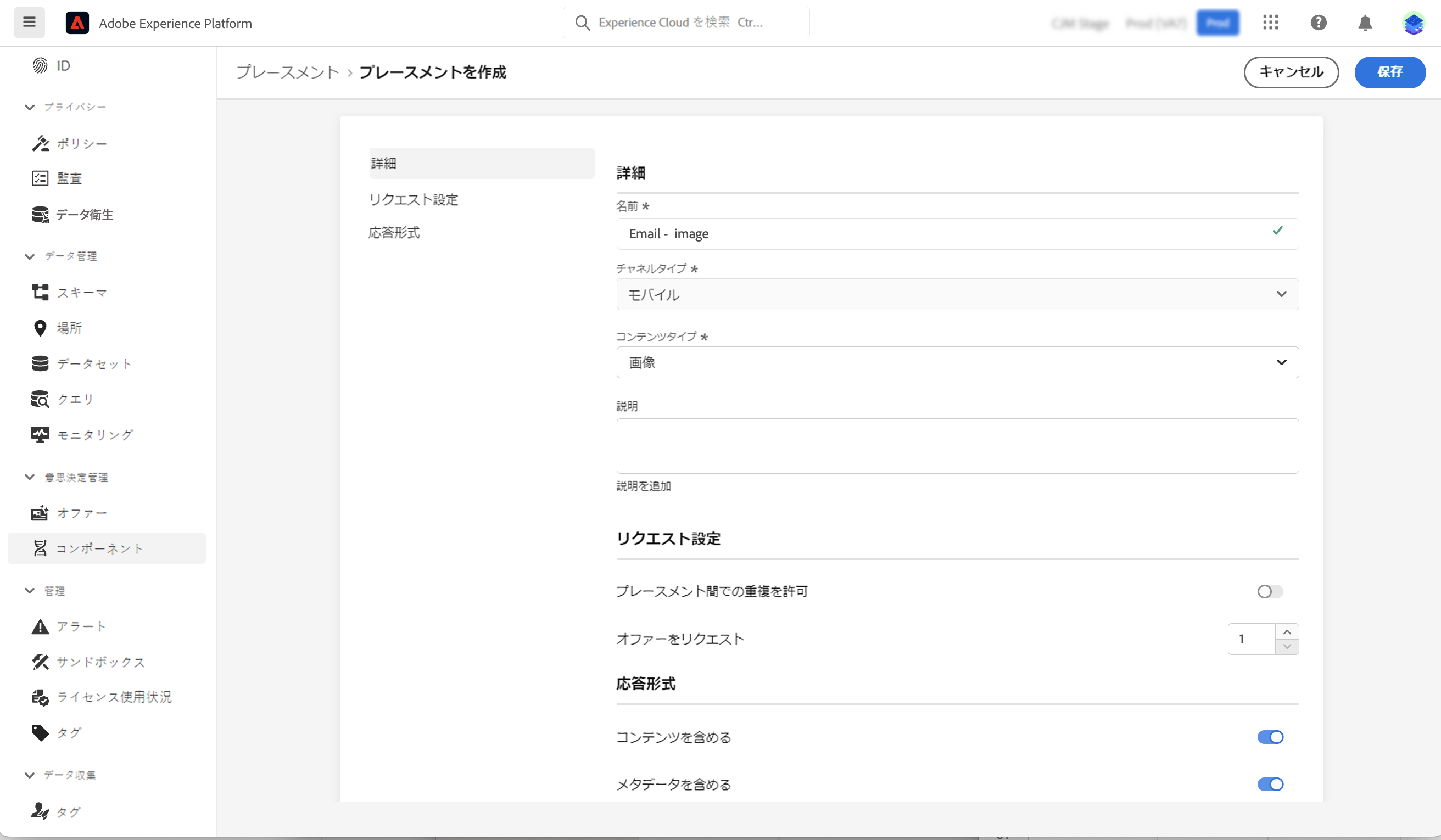Screen dimensions: 1441x840
Task: Open the notifications bell icon
Action: (x=1365, y=23)
